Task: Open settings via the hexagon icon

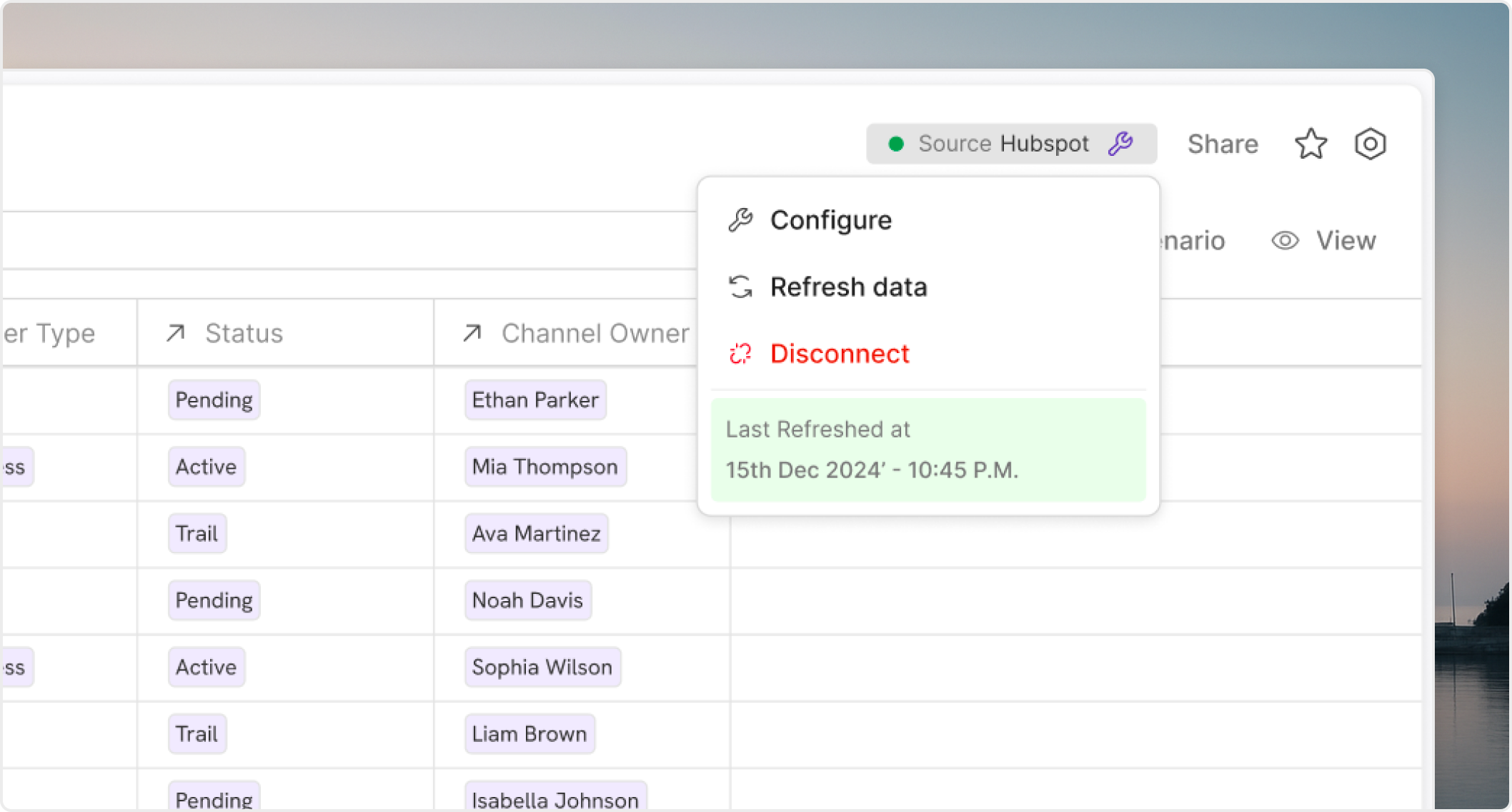Action: (x=1370, y=144)
